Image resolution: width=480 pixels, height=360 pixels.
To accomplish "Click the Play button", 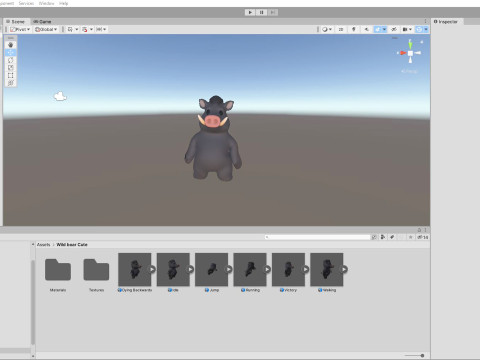I will (x=250, y=12).
